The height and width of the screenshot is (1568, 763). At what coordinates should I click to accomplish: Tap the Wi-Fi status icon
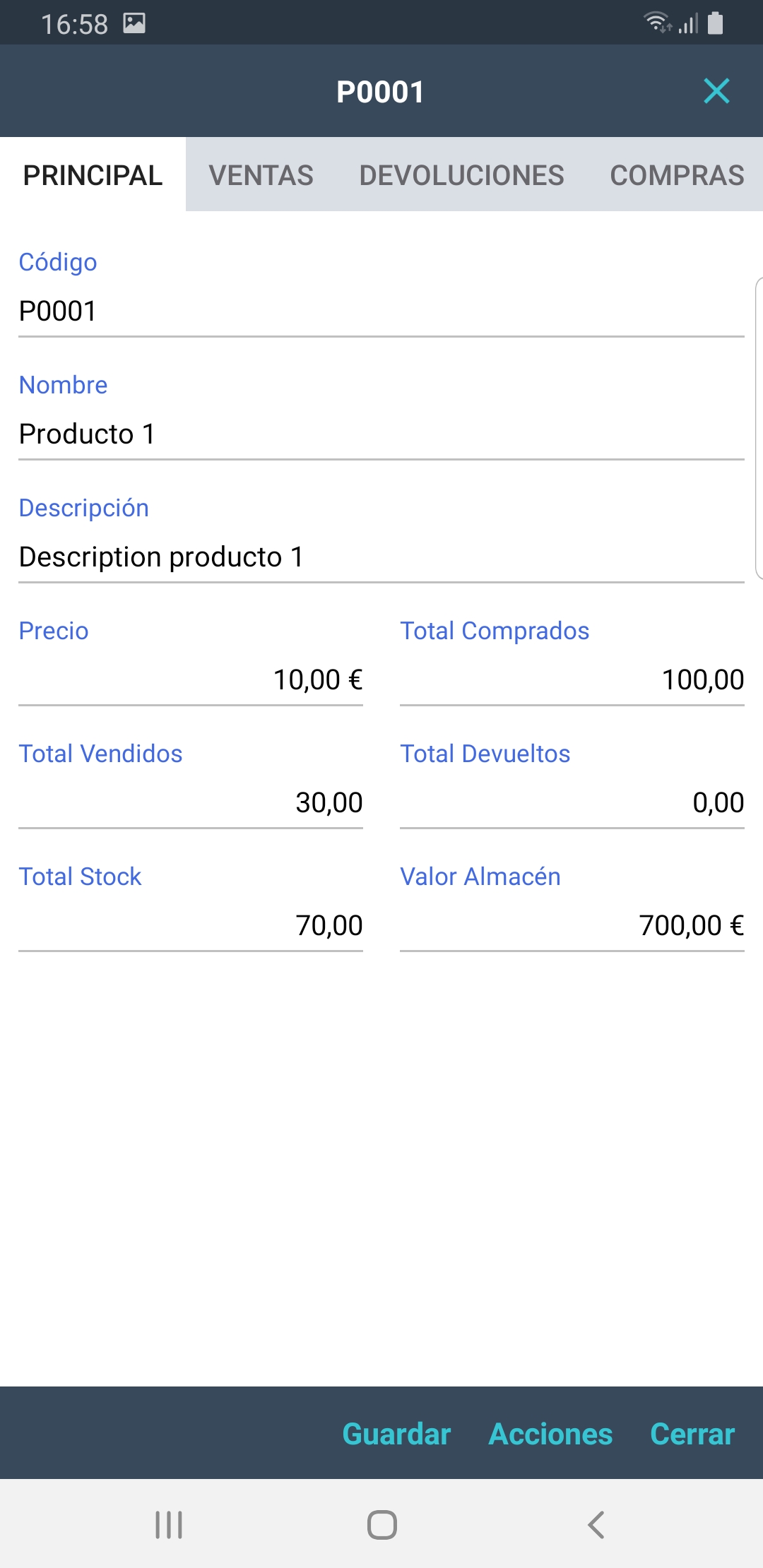(x=657, y=23)
